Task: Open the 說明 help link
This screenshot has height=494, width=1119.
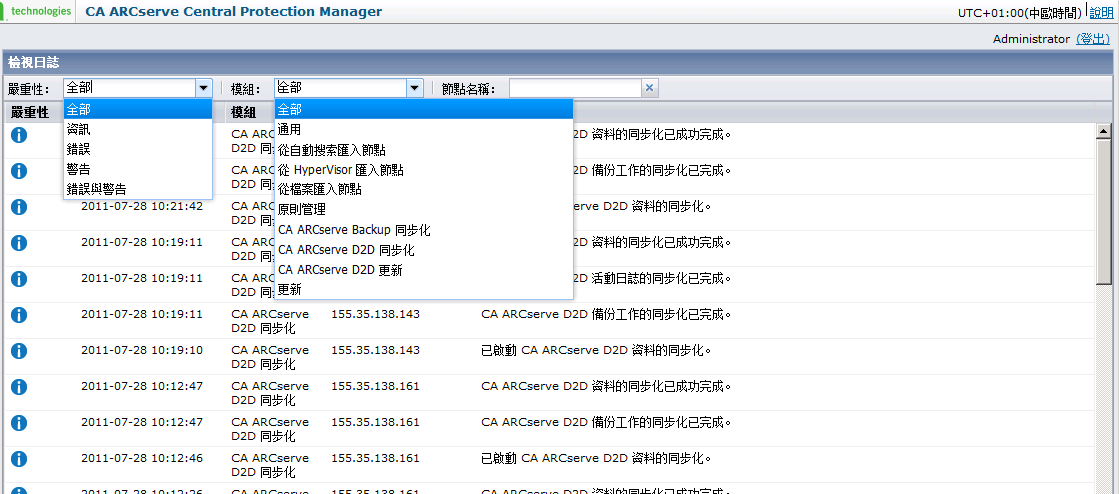Action: (x=1101, y=12)
